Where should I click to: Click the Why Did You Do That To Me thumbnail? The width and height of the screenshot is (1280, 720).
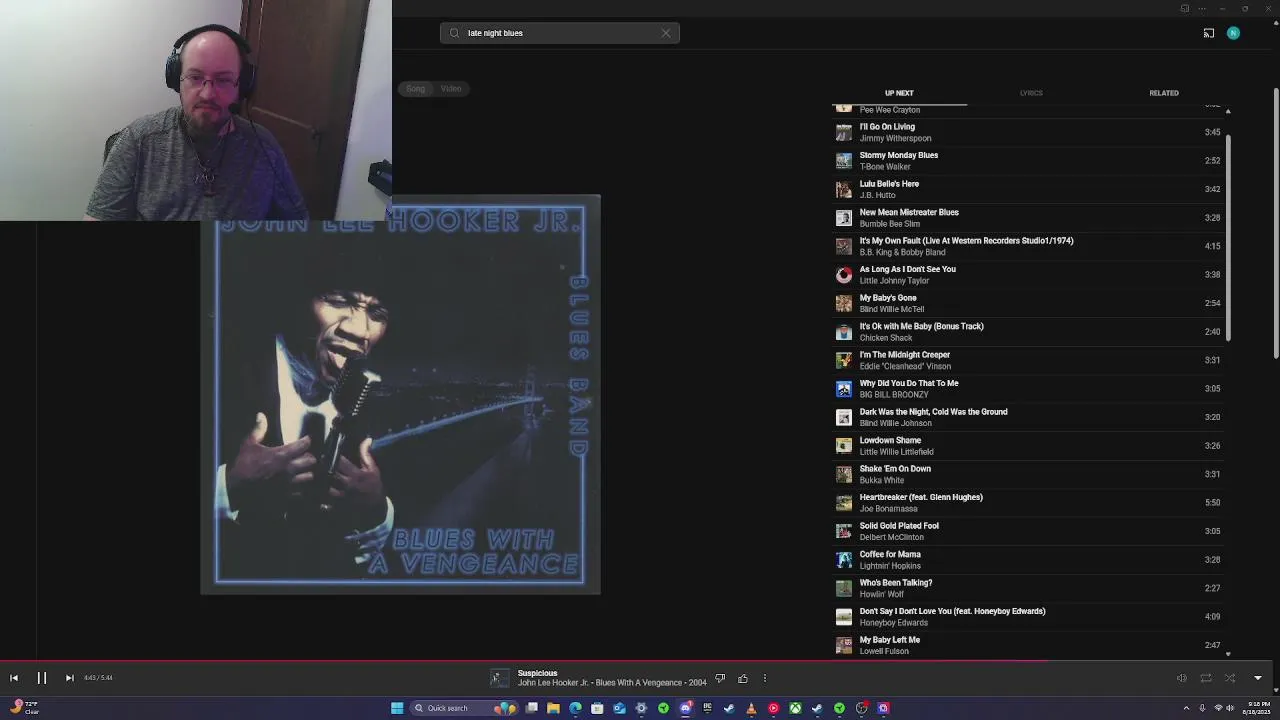point(844,389)
